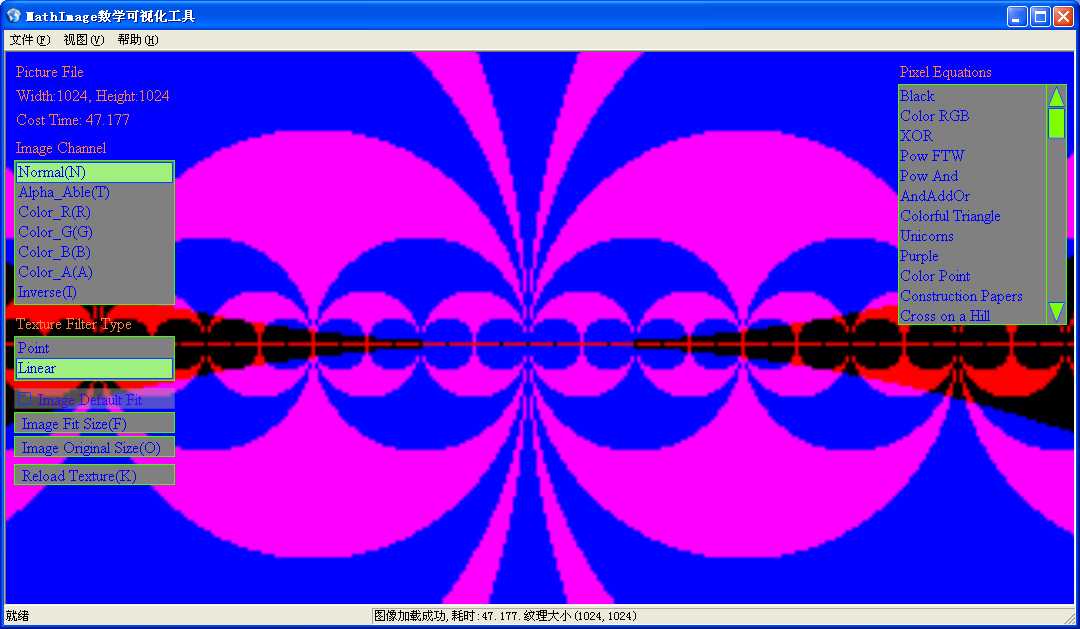The width and height of the screenshot is (1080, 629).
Task: Select the Color Point pixel equation
Action: coord(972,276)
